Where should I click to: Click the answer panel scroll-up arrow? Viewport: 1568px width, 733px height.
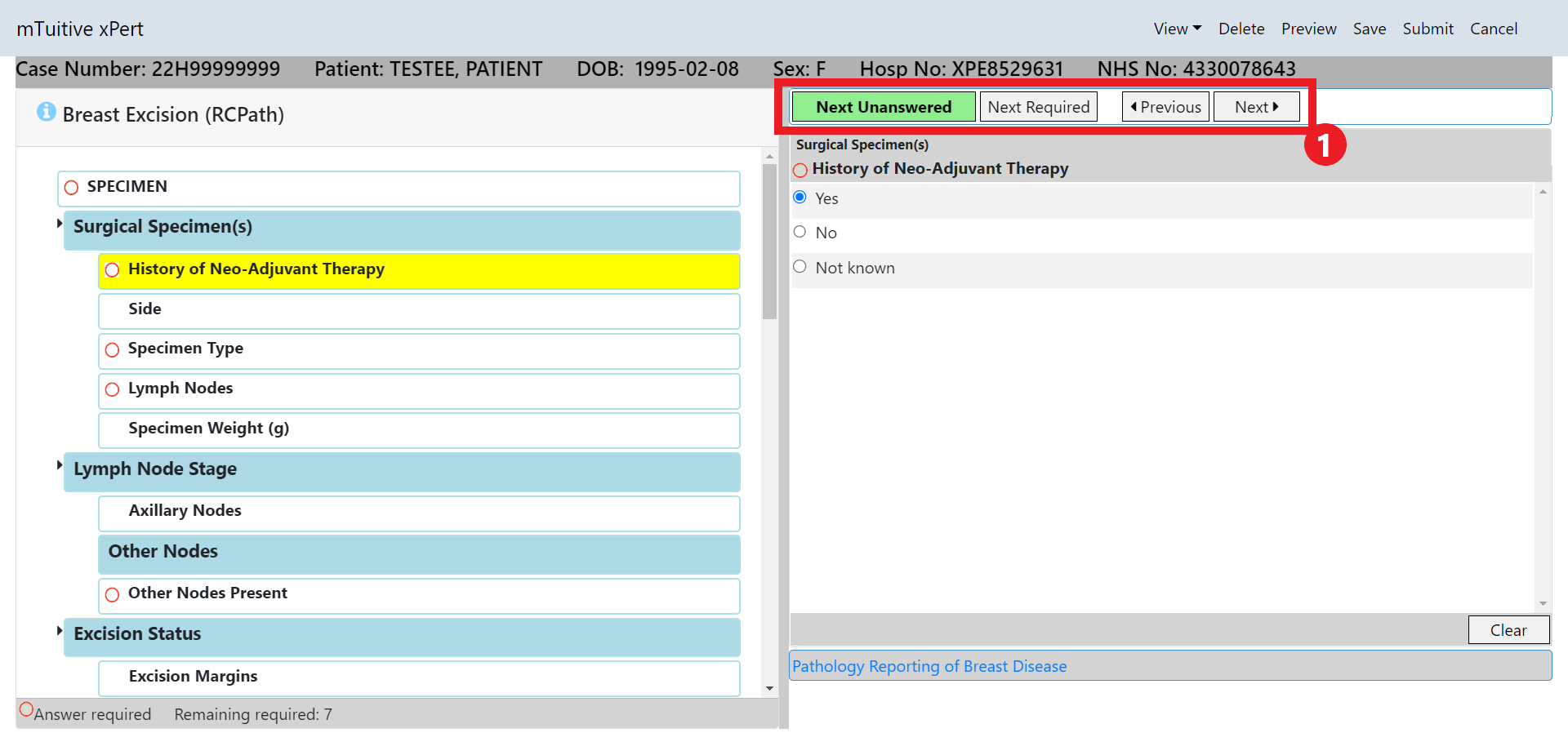(x=1543, y=192)
